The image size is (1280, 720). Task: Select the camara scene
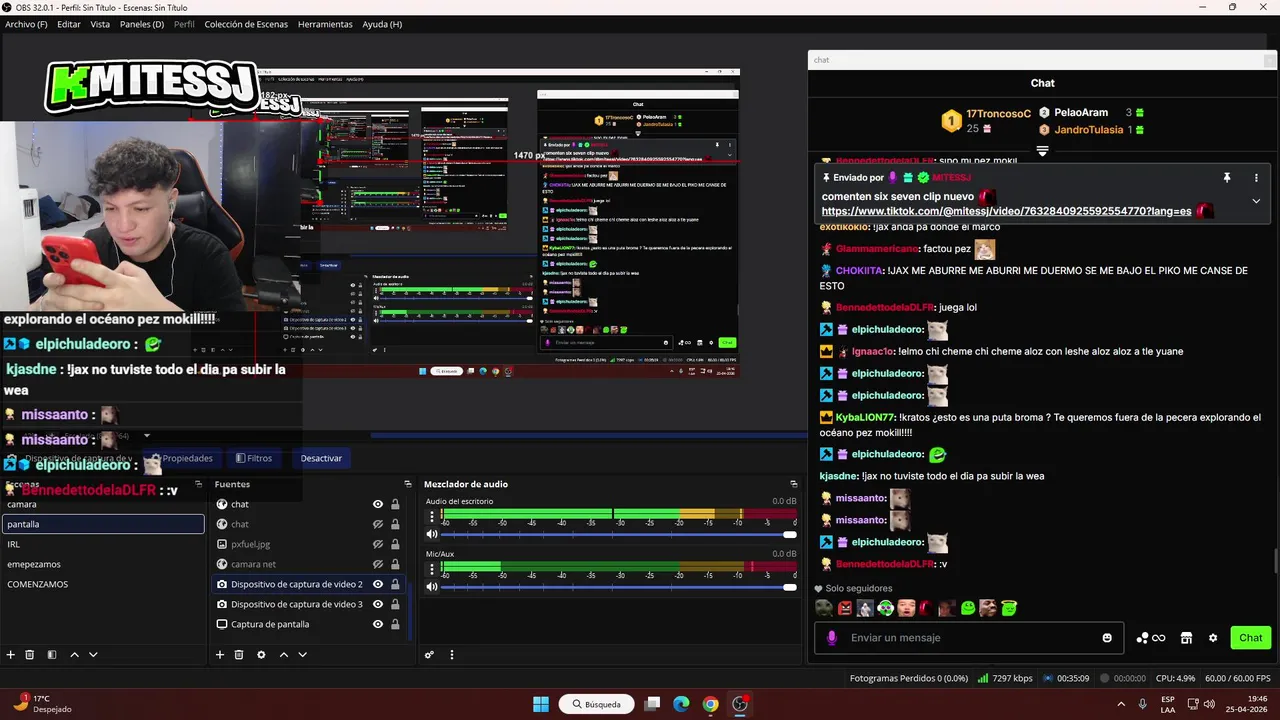click(x=103, y=504)
